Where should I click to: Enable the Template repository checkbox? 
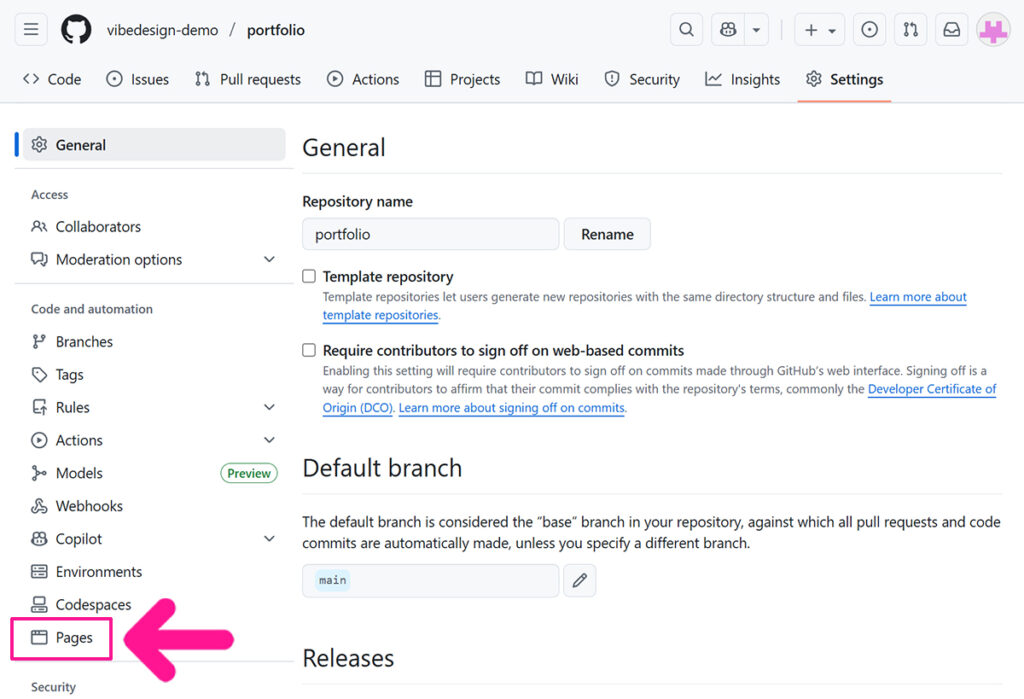(310, 277)
